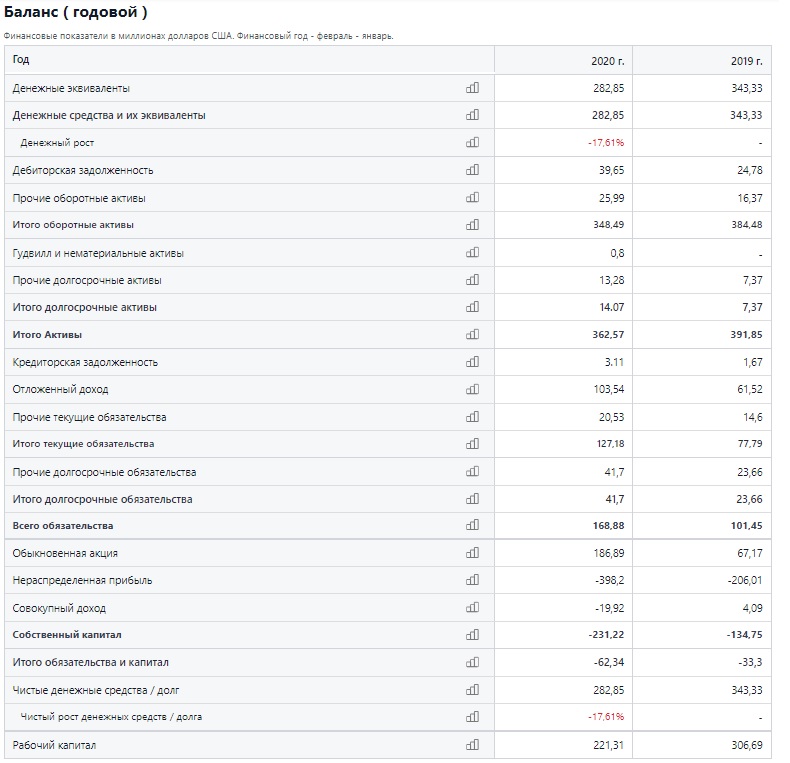This screenshot has width=790, height=763.
Task: Show chart for Кредиторская задолженность
Action: click(472, 361)
